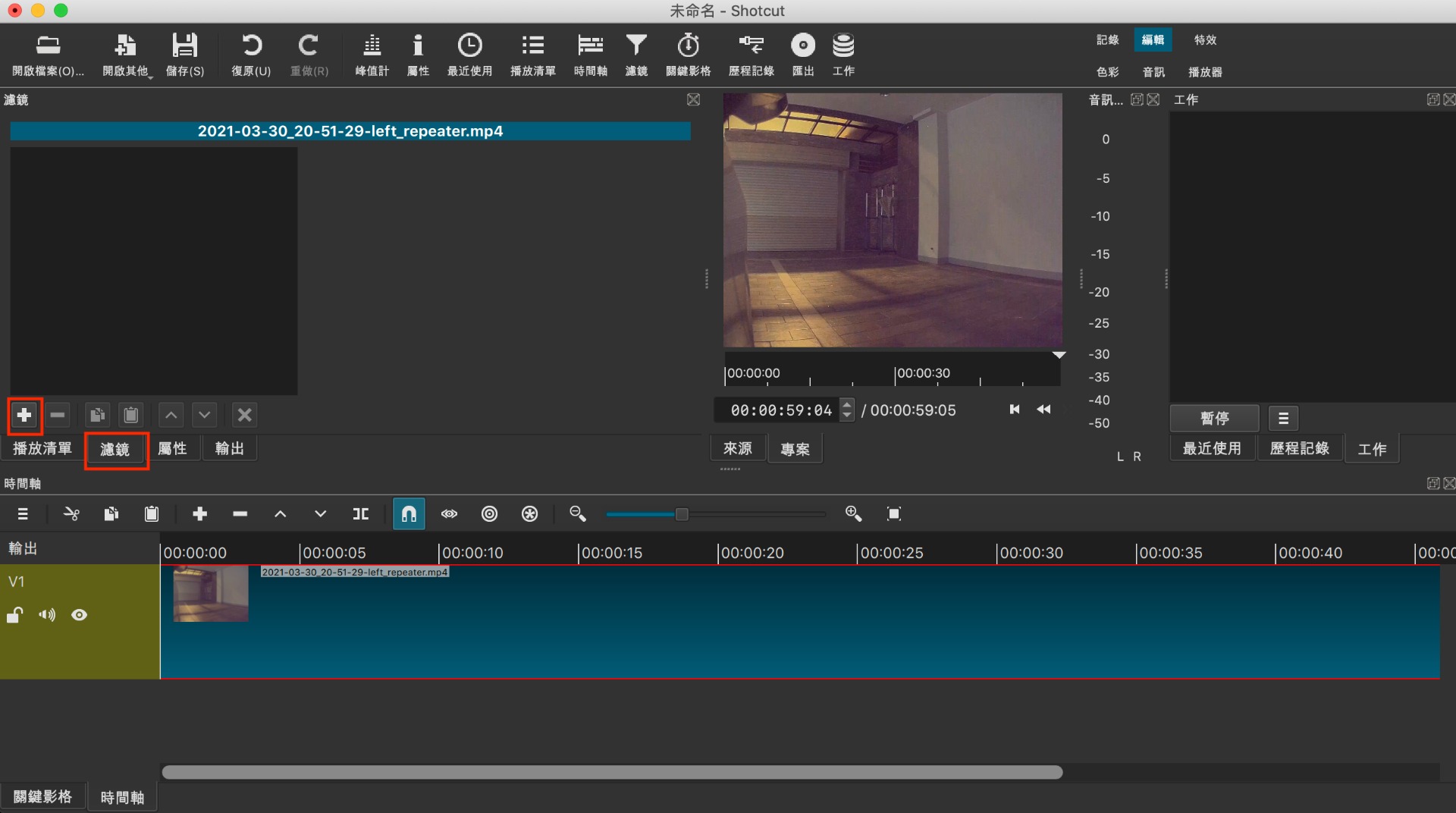The image size is (1456, 813).
Task: Save the project with 儲存
Action: tap(184, 55)
